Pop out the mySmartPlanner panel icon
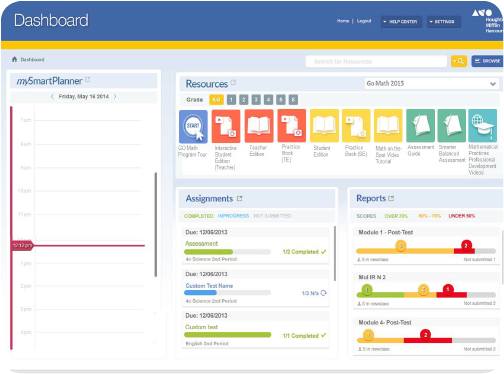This screenshot has height=374, width=504. (88, 80)
